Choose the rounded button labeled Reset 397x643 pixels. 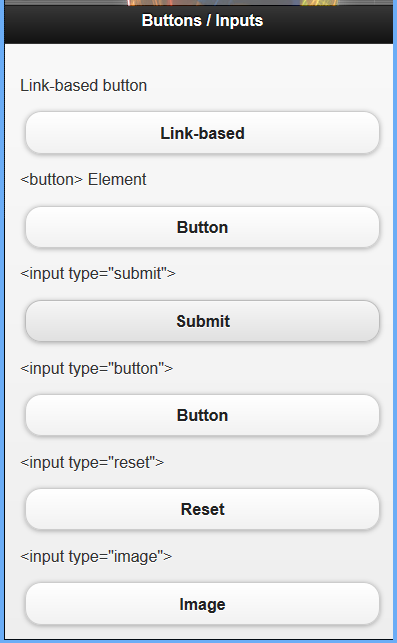tap(202, 509)
